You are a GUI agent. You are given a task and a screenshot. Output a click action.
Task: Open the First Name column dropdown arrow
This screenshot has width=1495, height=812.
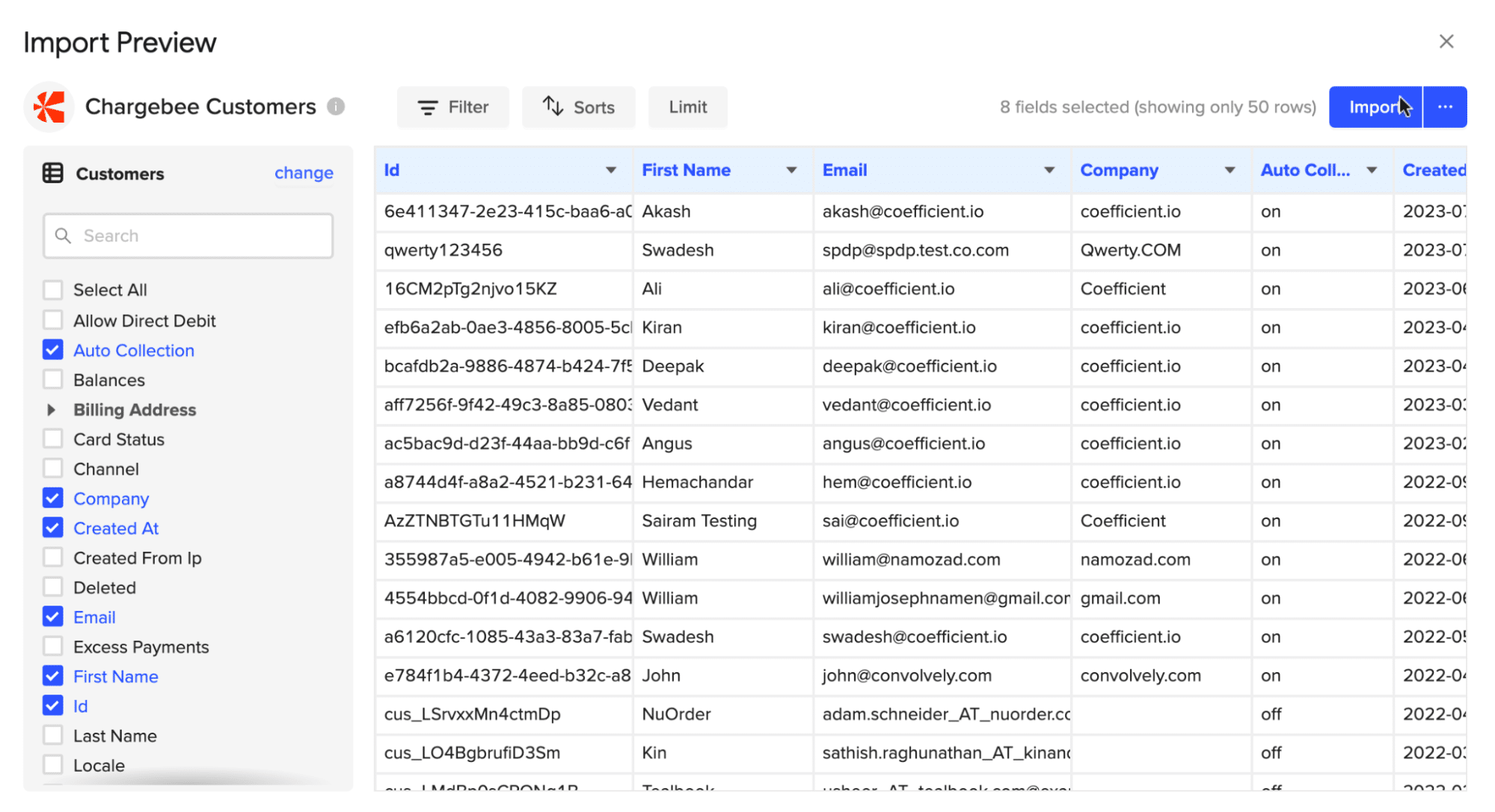point(791,170)
